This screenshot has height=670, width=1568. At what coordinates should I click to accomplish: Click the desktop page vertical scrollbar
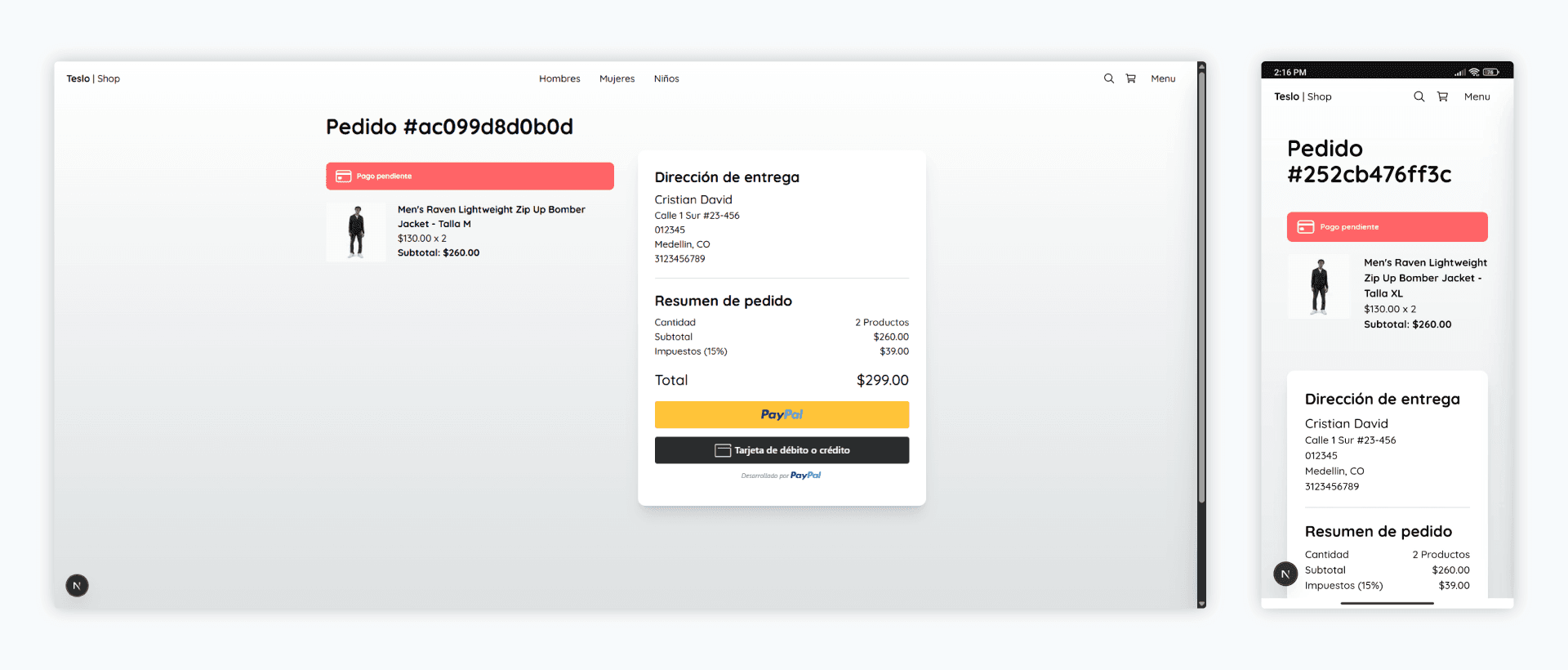tap(1201, 286)
